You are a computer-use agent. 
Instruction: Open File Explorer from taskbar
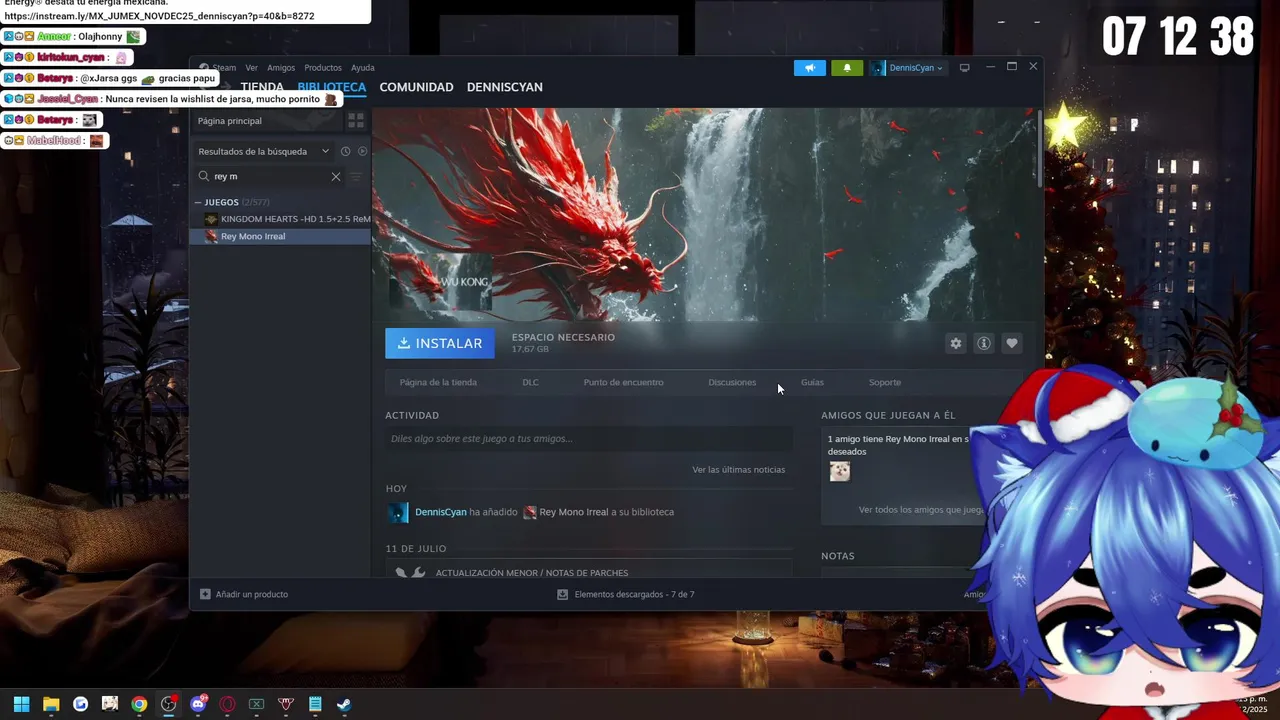click(x=51, y=704)
